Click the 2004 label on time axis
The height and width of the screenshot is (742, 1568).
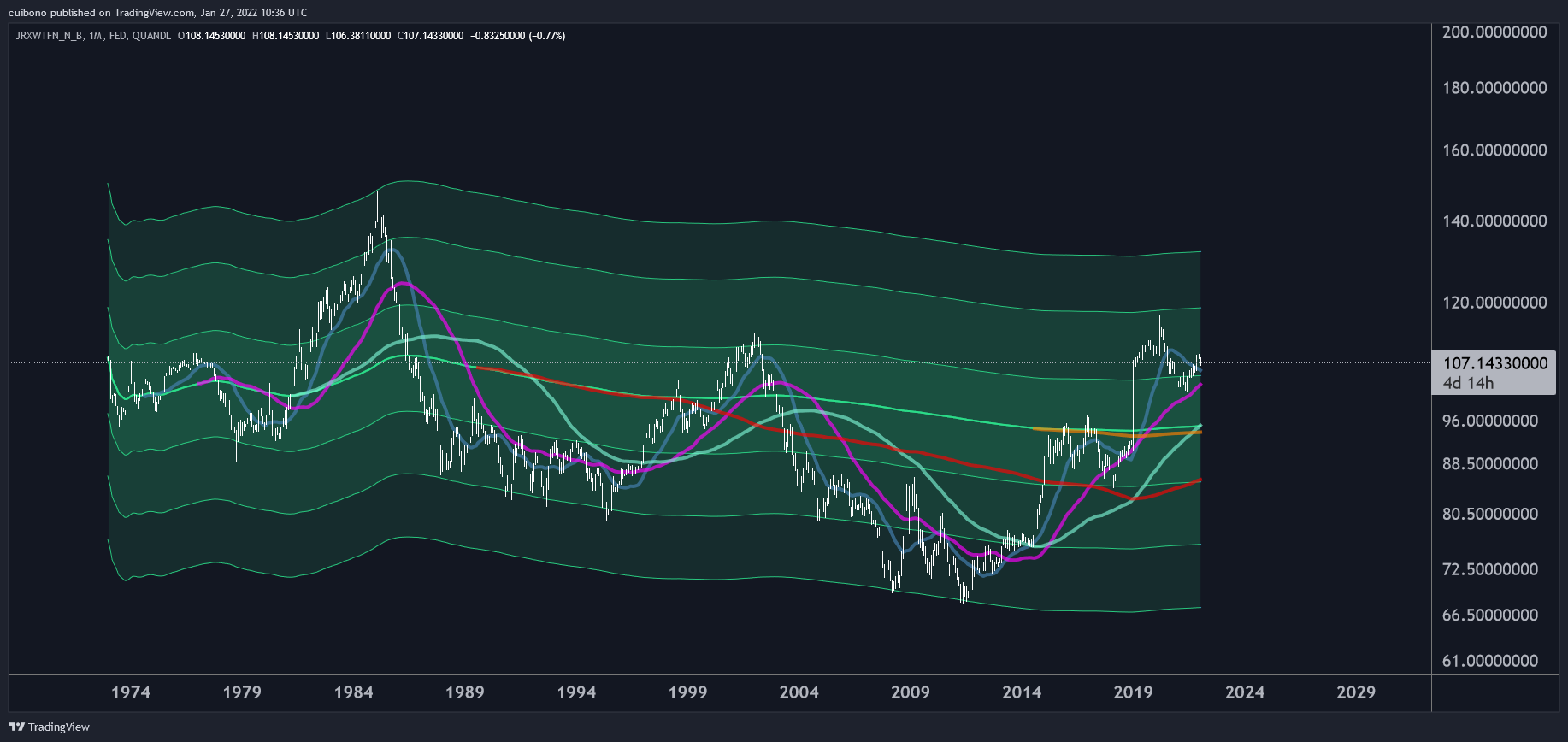click(x=799, y=692)
